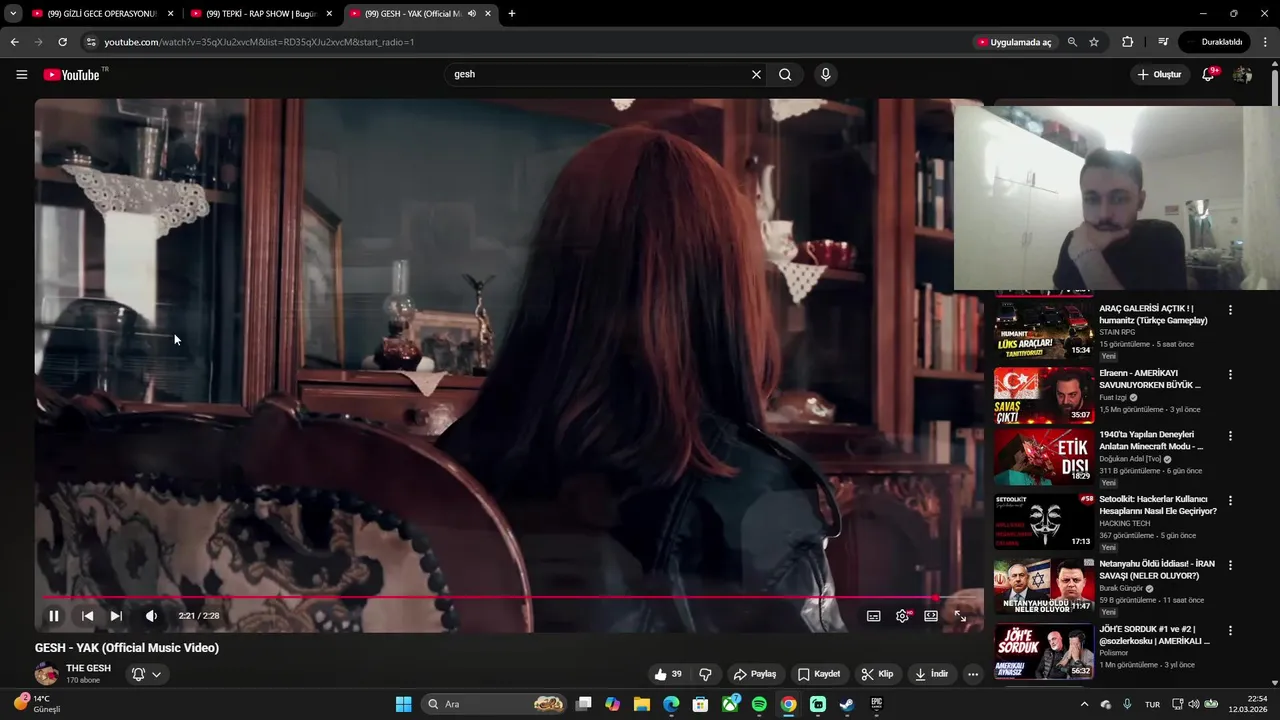
Task: Open options for 'Netanyahu Öldü İddiası' video
Action: click(1230, 565)
